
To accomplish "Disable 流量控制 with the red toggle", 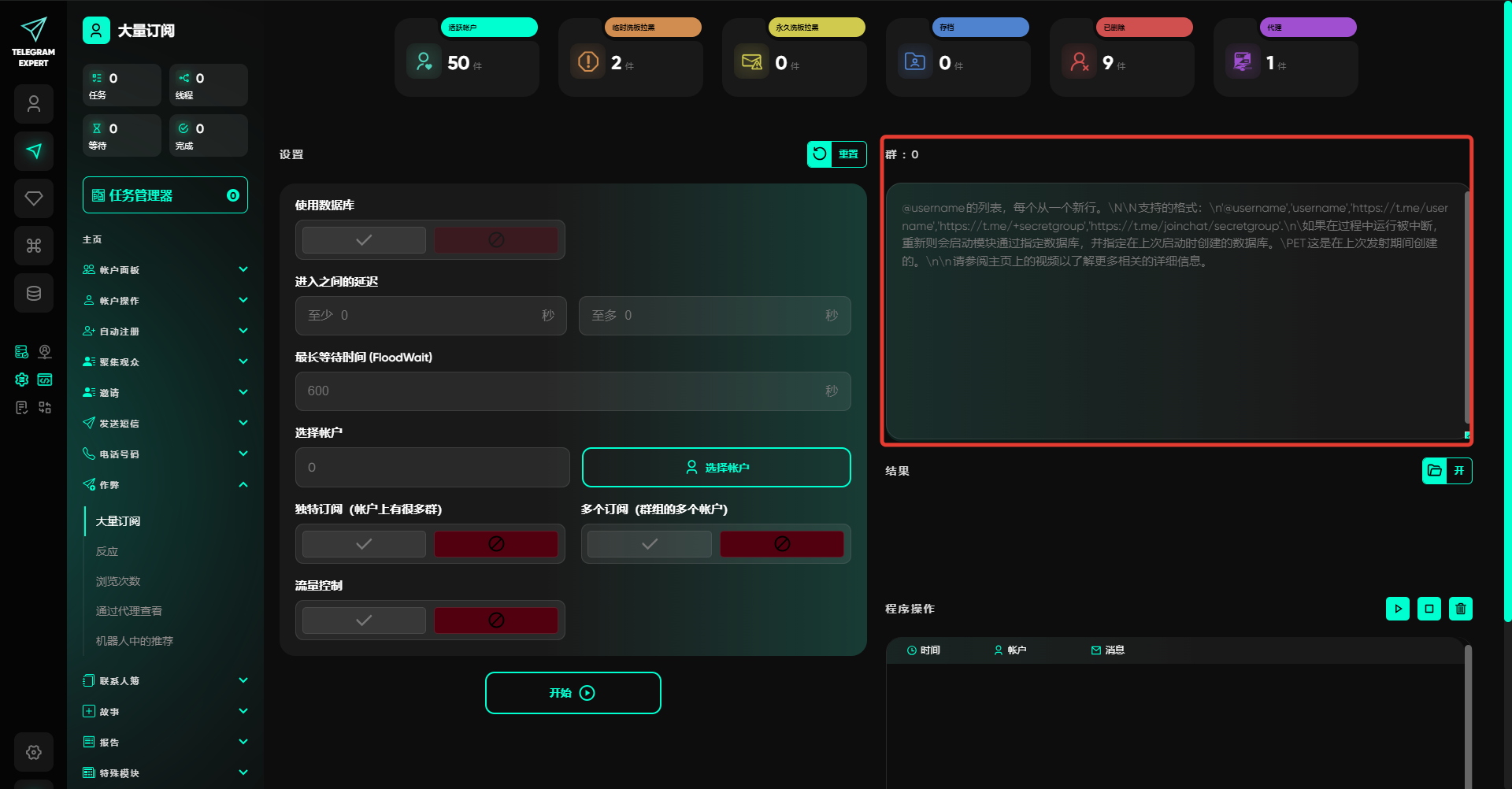I will click(496, 620).
